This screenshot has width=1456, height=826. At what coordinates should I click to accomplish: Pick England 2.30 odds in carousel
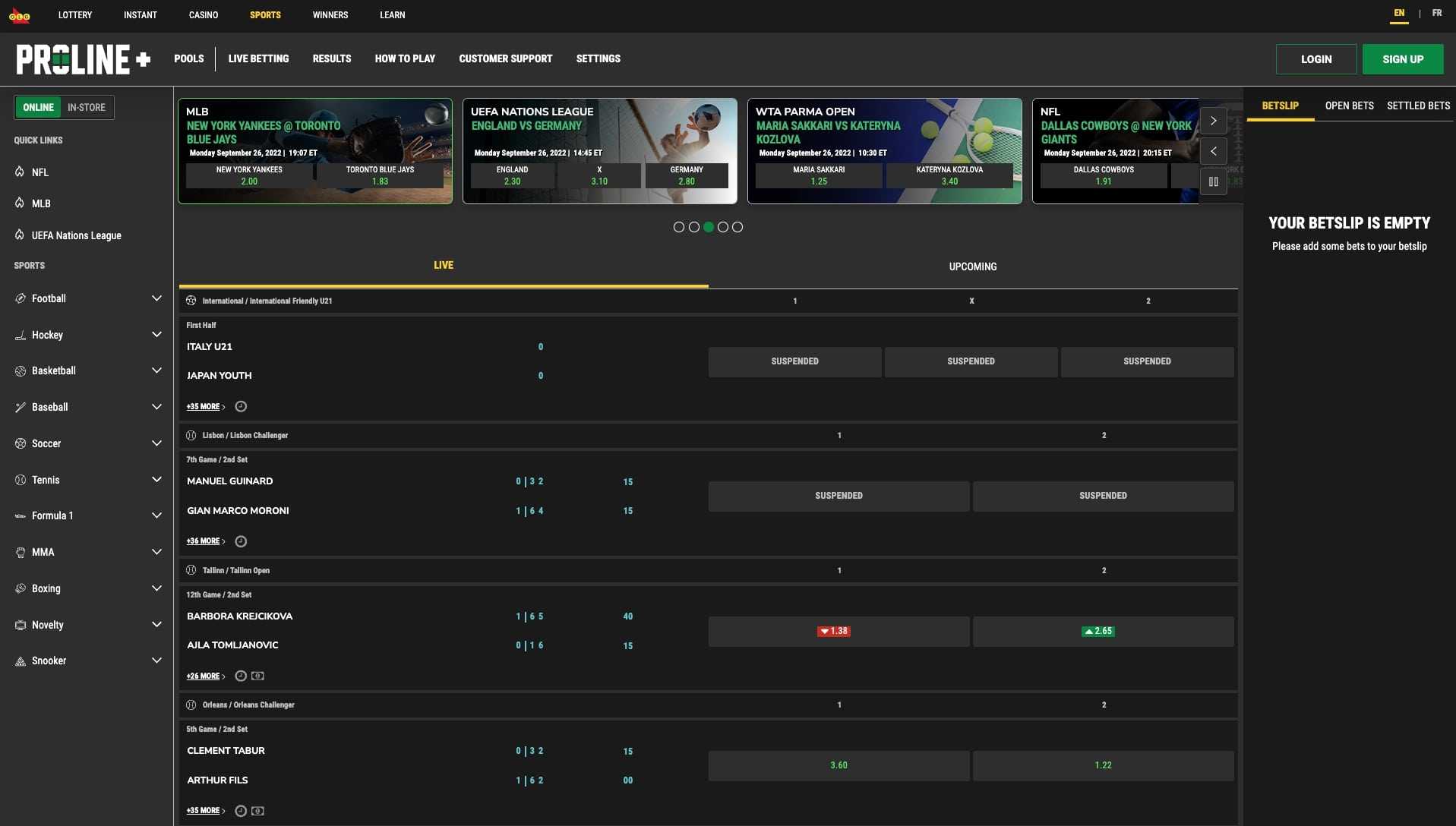click(x=513, y=175)
